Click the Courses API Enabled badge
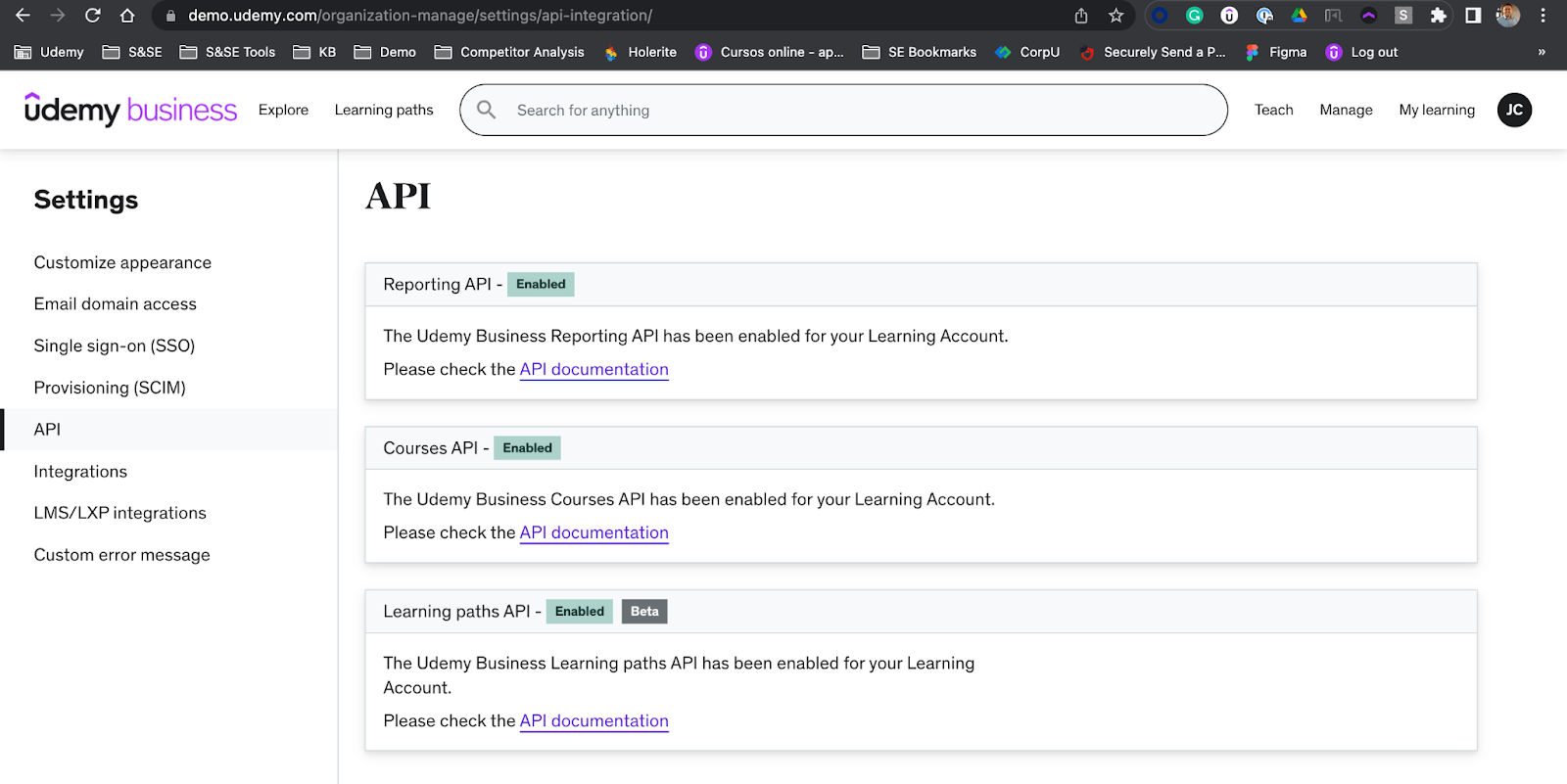This screenshot has height=784, width=1567. [x=527, y=447]
